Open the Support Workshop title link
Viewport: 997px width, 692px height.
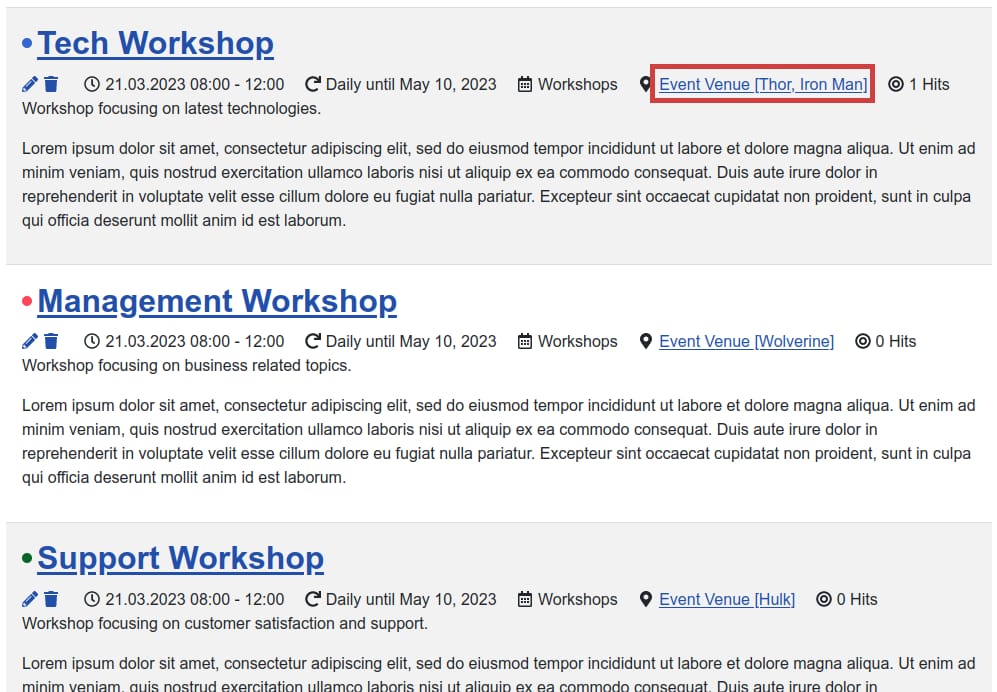click(180, 559)
